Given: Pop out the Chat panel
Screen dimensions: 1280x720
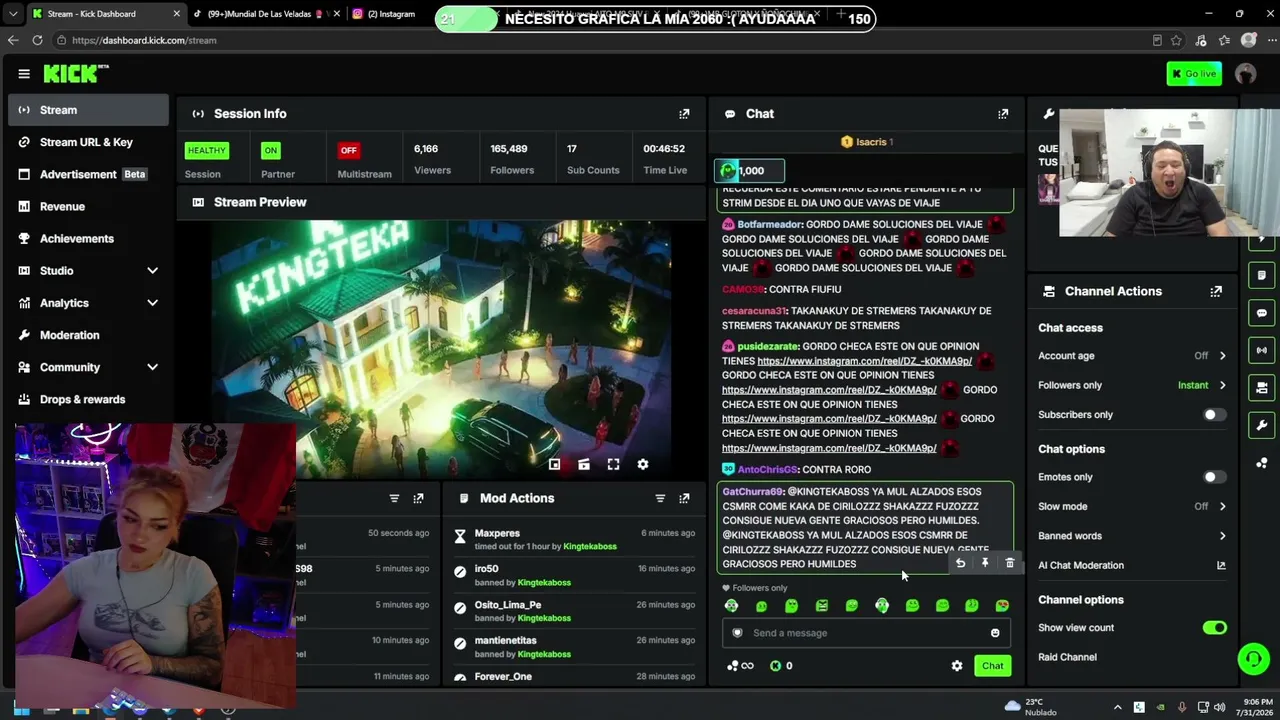Looking at the screenshot, I should (1003, 114).
